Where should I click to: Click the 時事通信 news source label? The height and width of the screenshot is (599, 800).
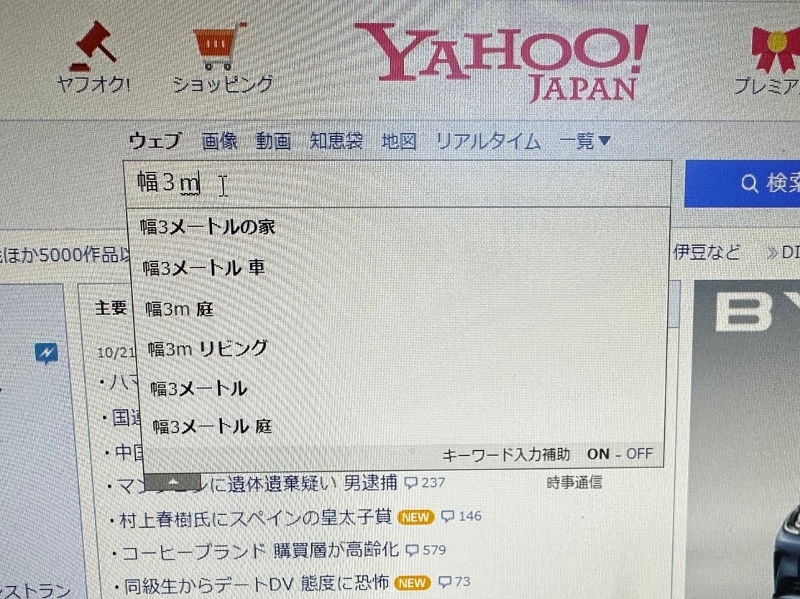click(574, 482)
